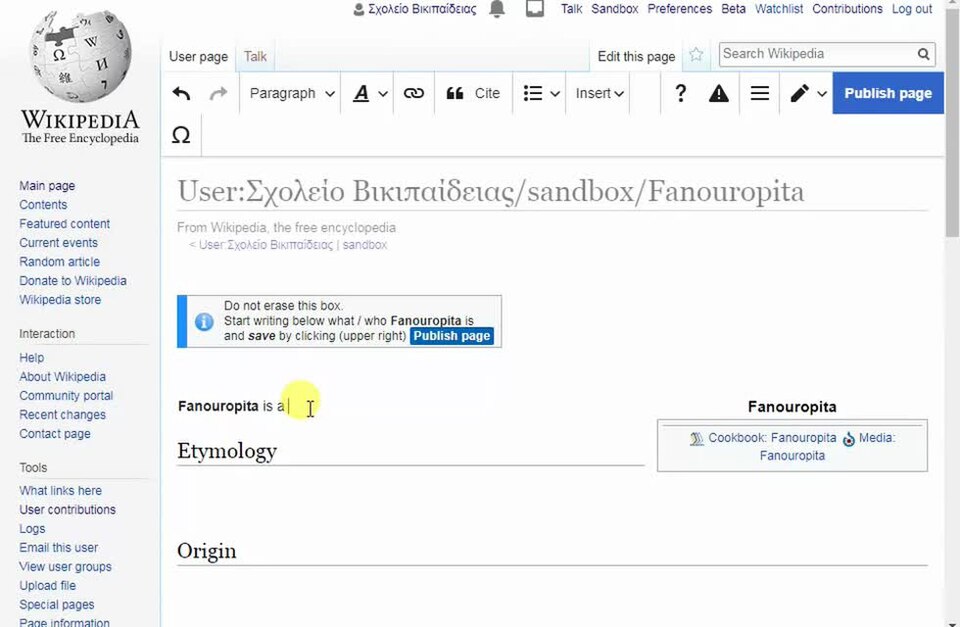The width and height of the screenshot is (960, 627).
Task: Open the Watchlist link
Action: pos(779,9)
